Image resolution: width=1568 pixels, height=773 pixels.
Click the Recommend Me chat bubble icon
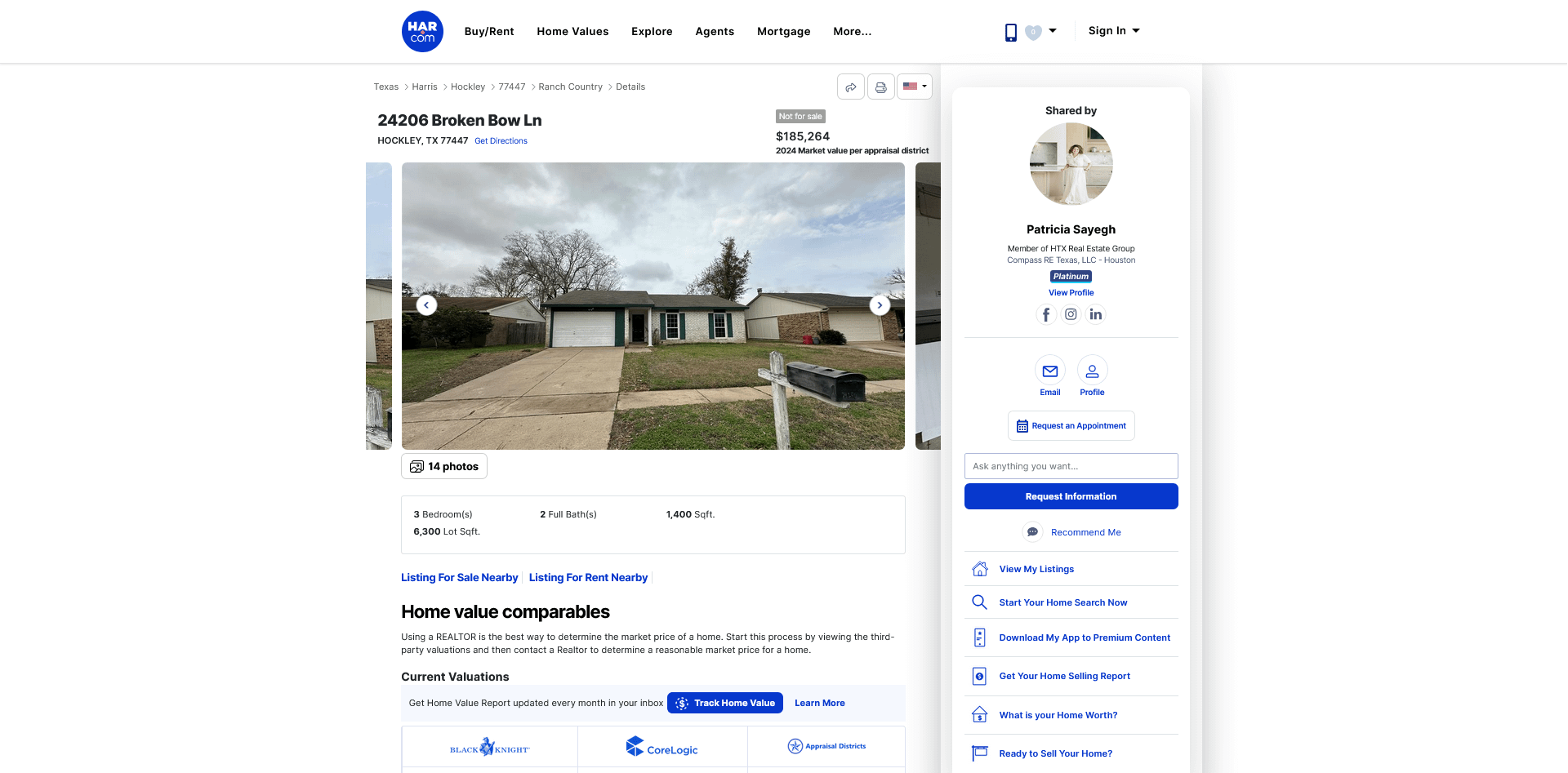point(1032,532)
